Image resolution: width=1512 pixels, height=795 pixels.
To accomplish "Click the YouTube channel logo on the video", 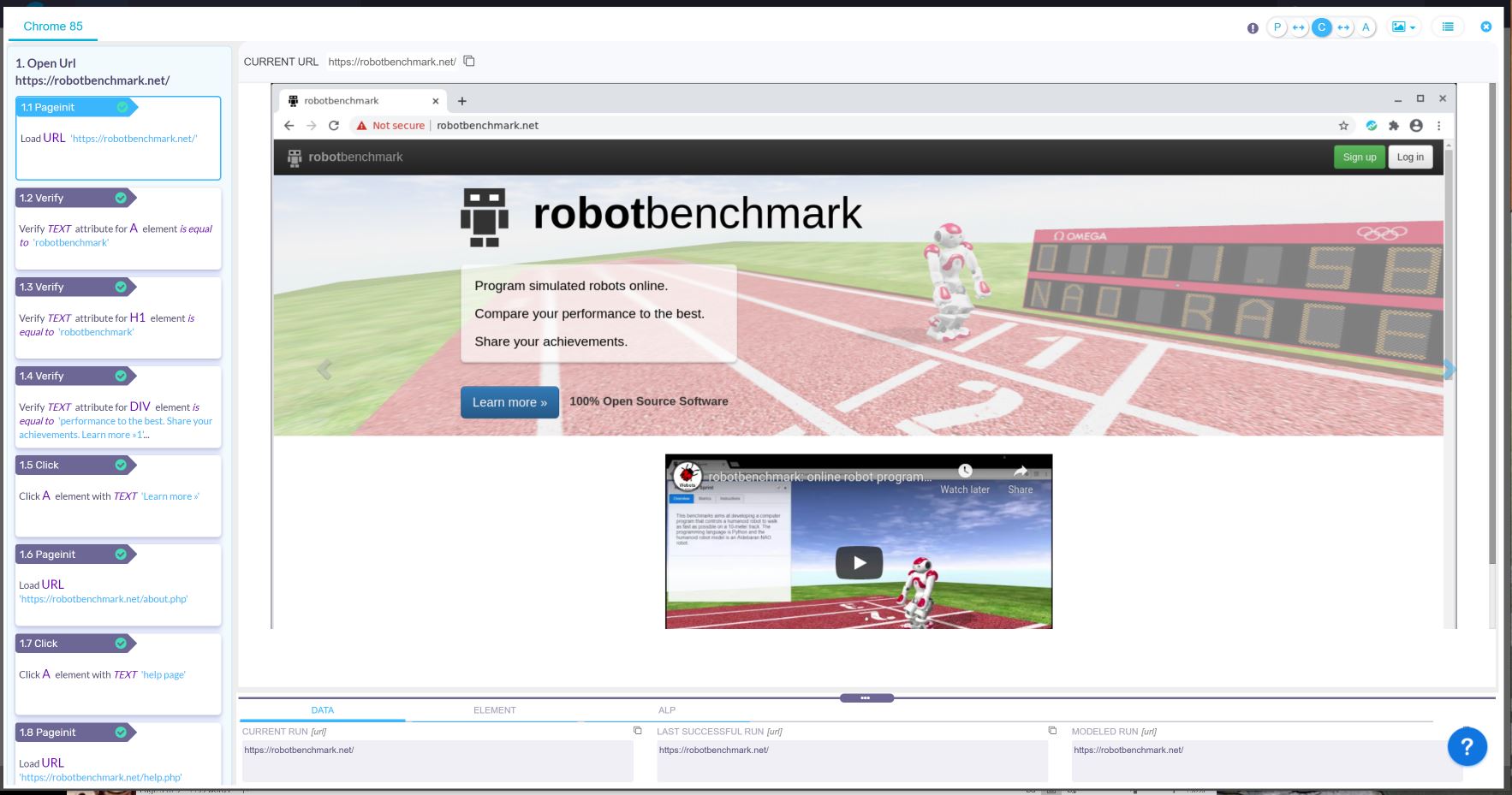I will 688,476.
